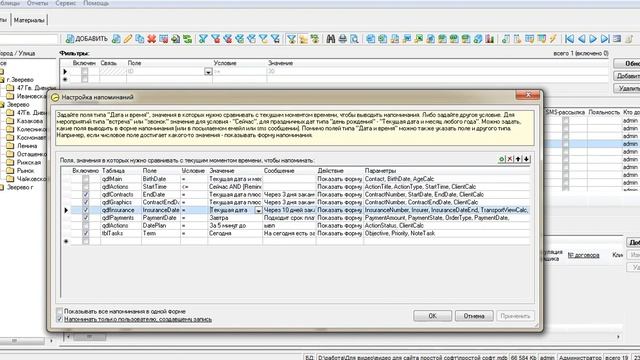The image size is (640, 360).
Task: Click the filter with red cross icon
Action: [x=216, y=39]
